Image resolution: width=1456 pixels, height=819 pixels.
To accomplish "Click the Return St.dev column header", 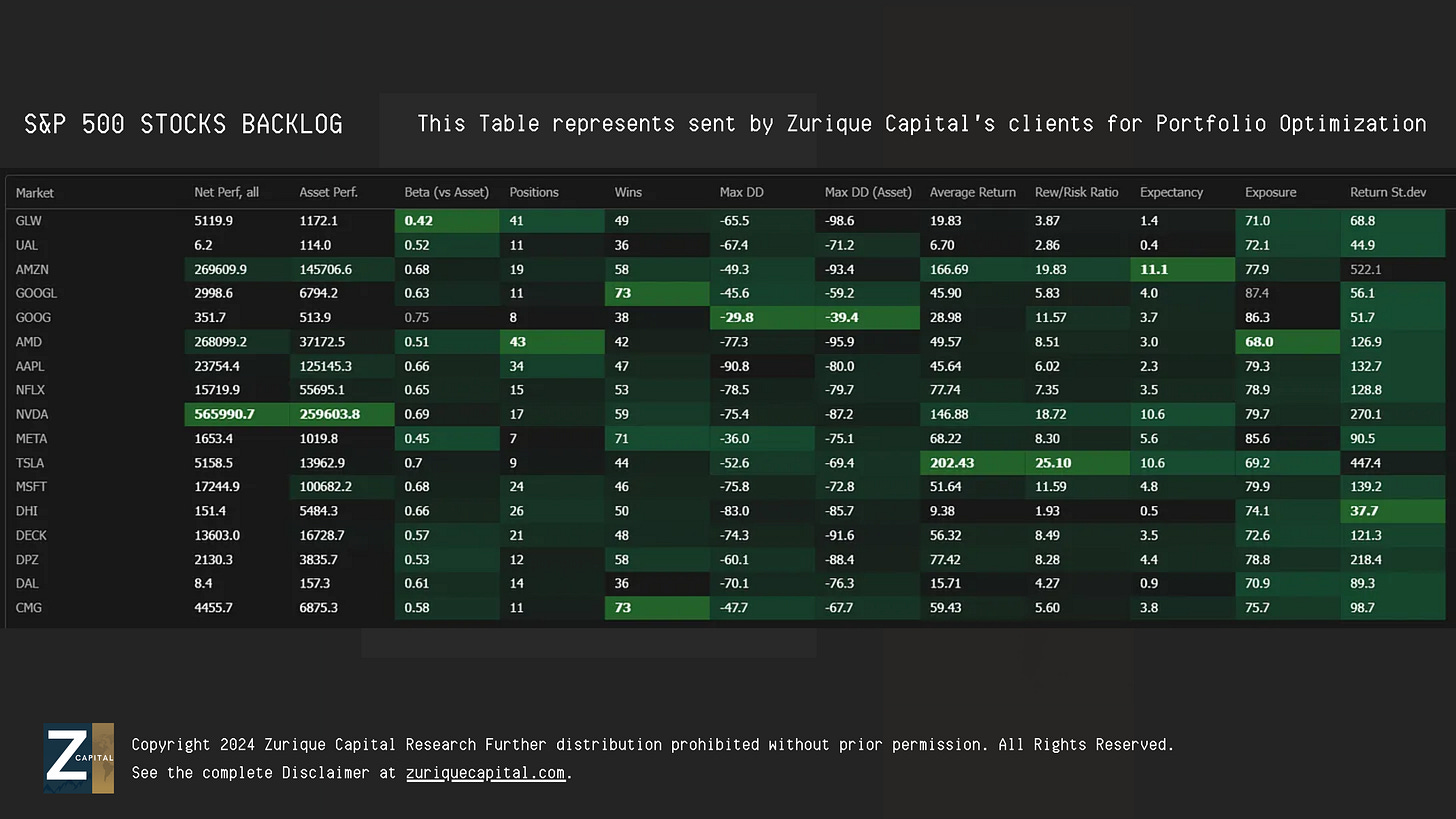I will [1390, 192].
